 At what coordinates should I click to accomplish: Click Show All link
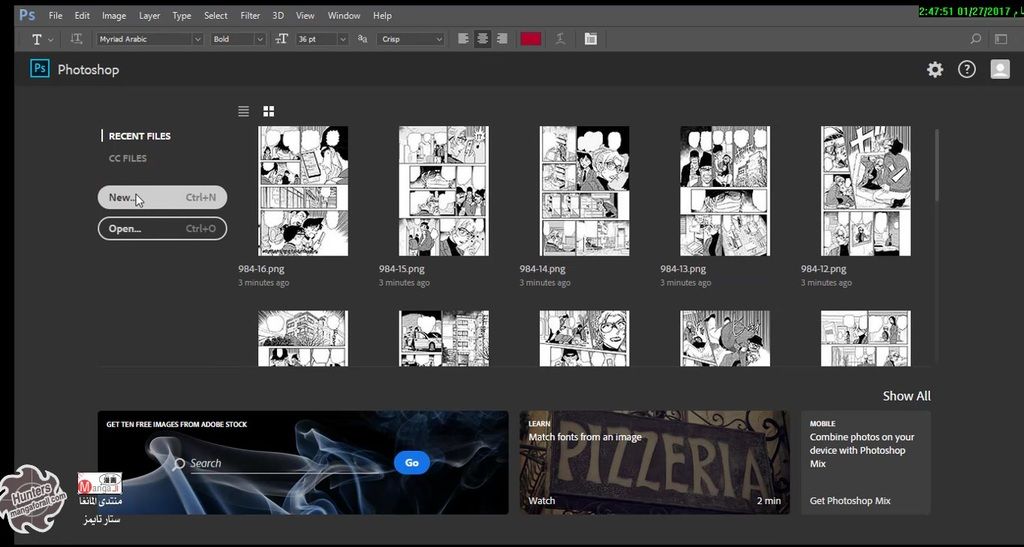click(906, 396)
